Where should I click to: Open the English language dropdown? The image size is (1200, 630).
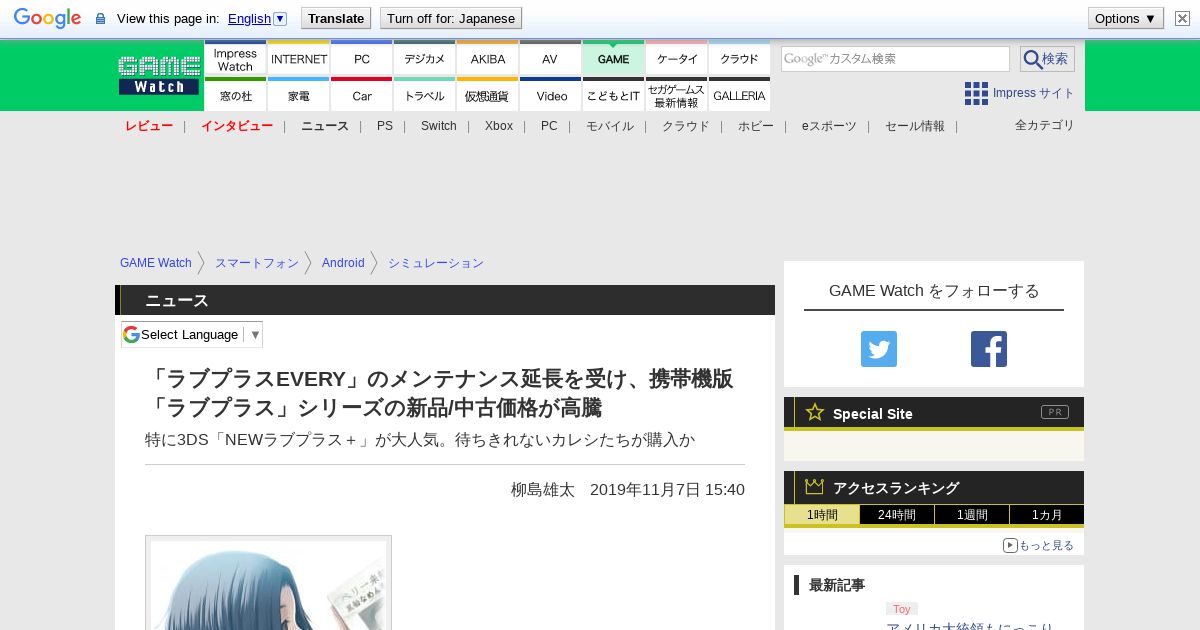pyautogui.click(x=257, y=18)
